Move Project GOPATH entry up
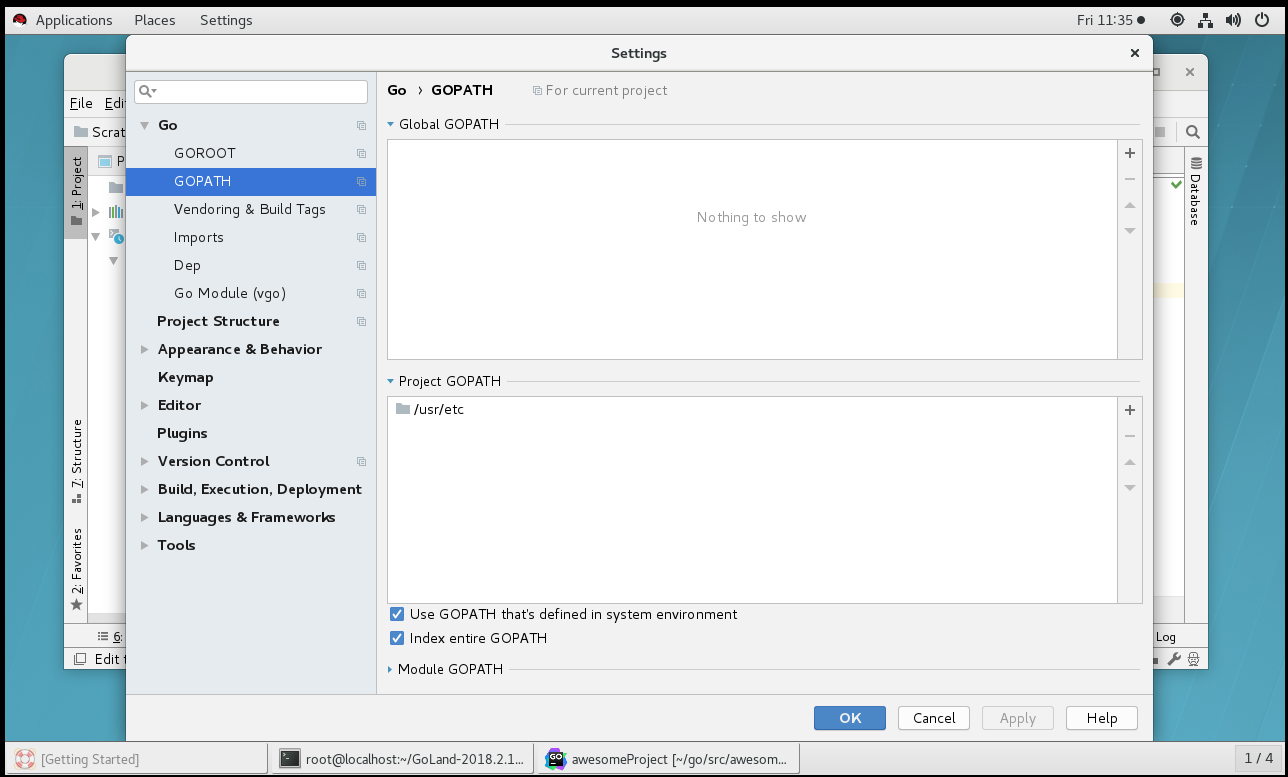 [1130, 462]
